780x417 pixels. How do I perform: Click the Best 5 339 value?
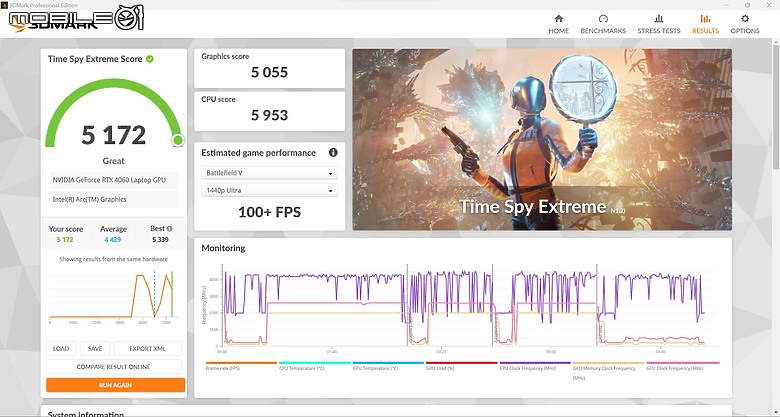click(160, 239)
